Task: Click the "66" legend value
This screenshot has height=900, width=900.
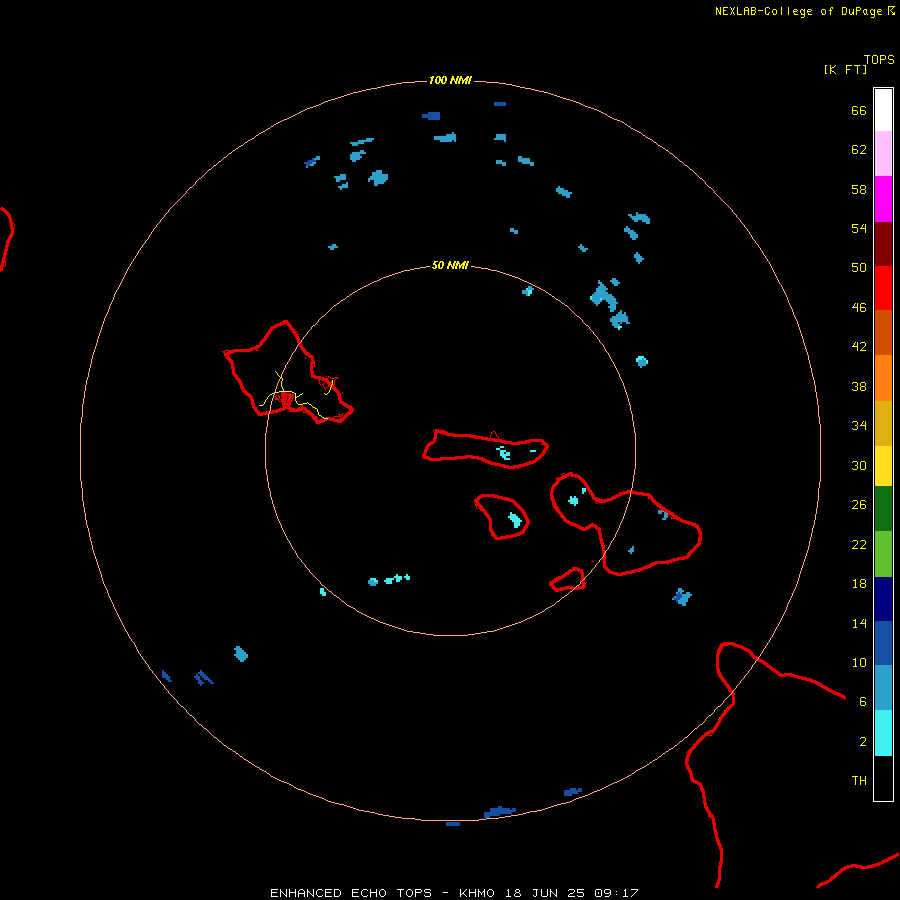Action: coord(859,111)
